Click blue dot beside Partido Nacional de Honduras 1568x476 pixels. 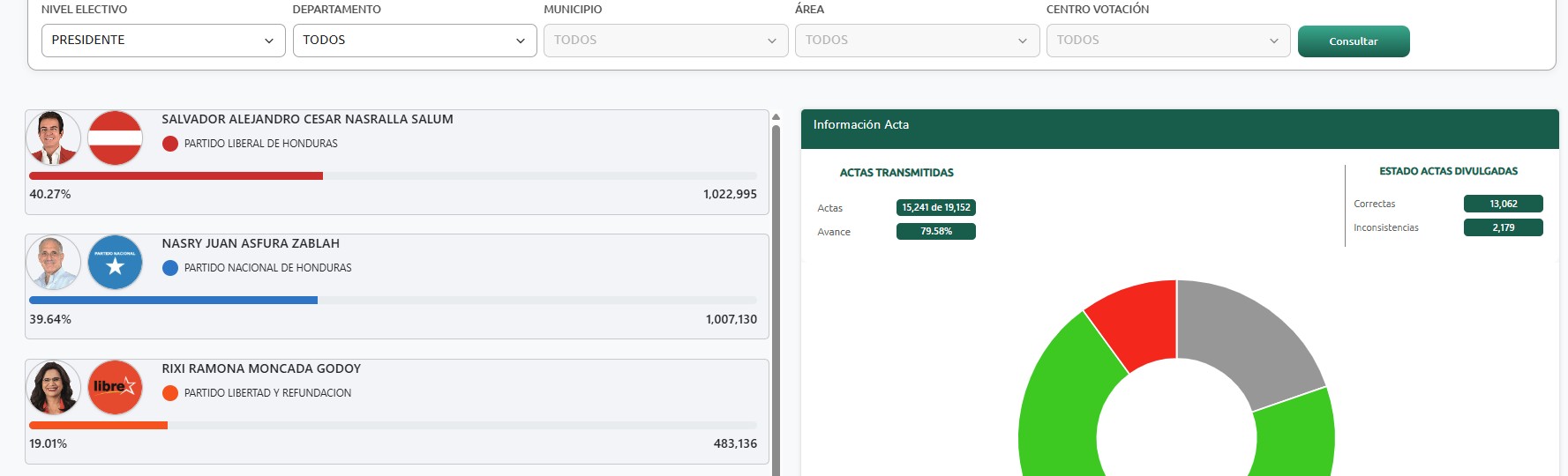pos(170,268)
